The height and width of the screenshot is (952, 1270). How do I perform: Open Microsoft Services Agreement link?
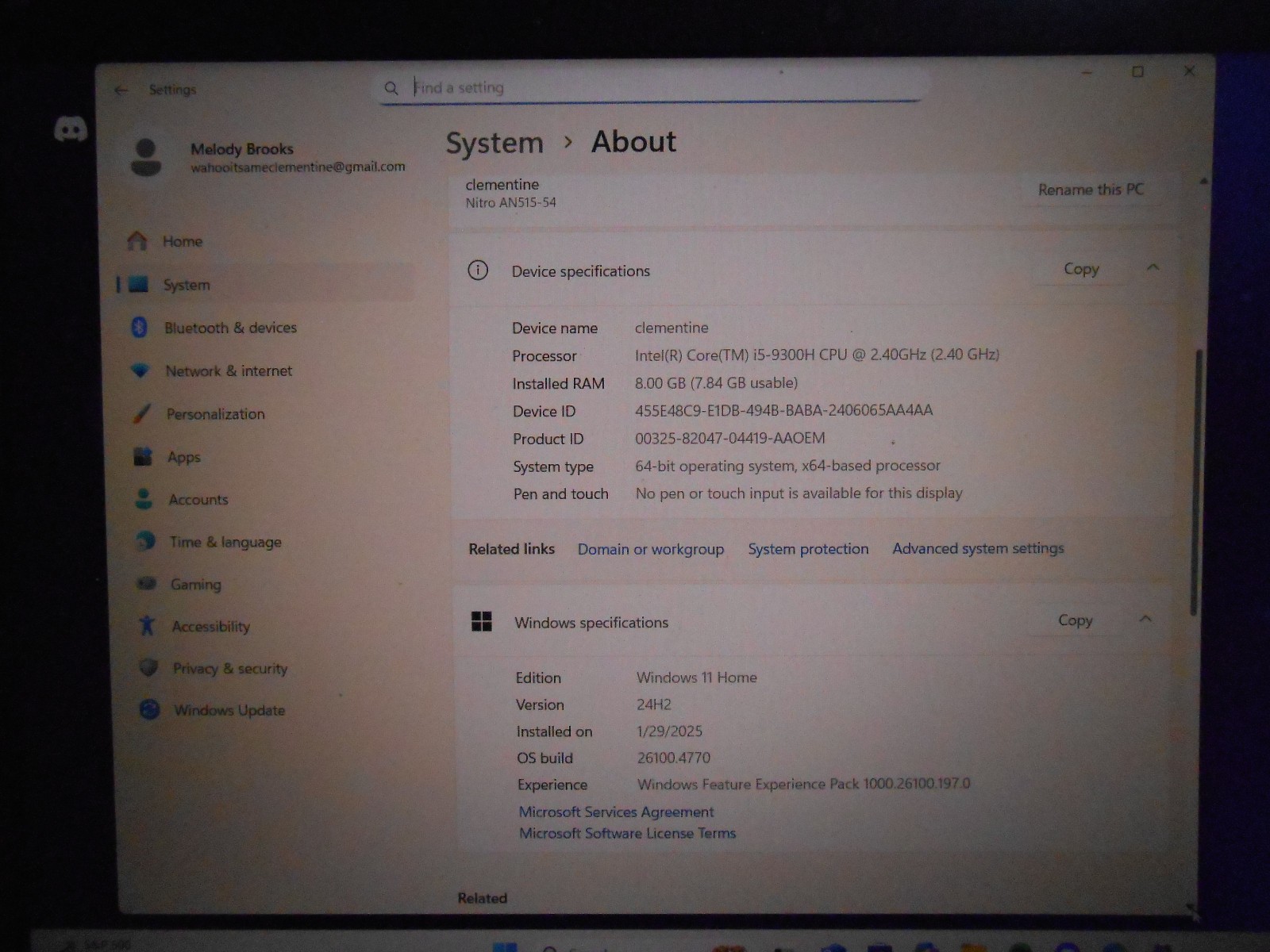(616, 812)
